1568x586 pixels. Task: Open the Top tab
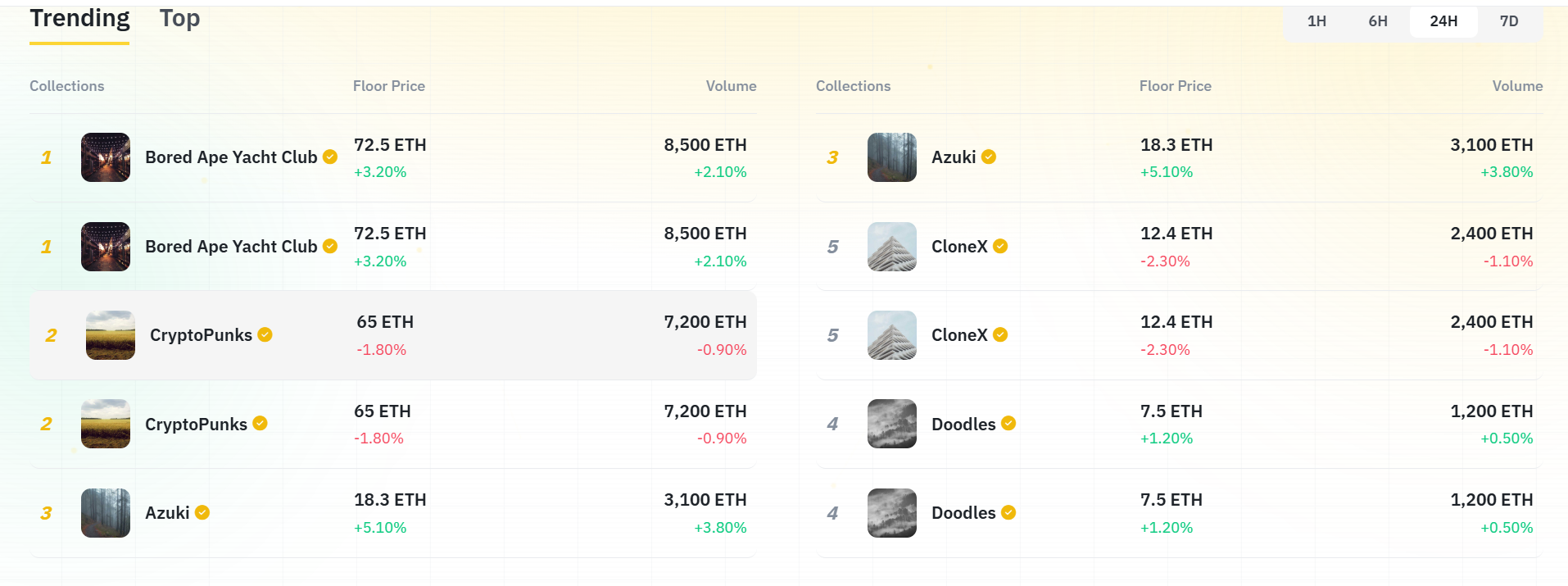[x=179, y=19]
